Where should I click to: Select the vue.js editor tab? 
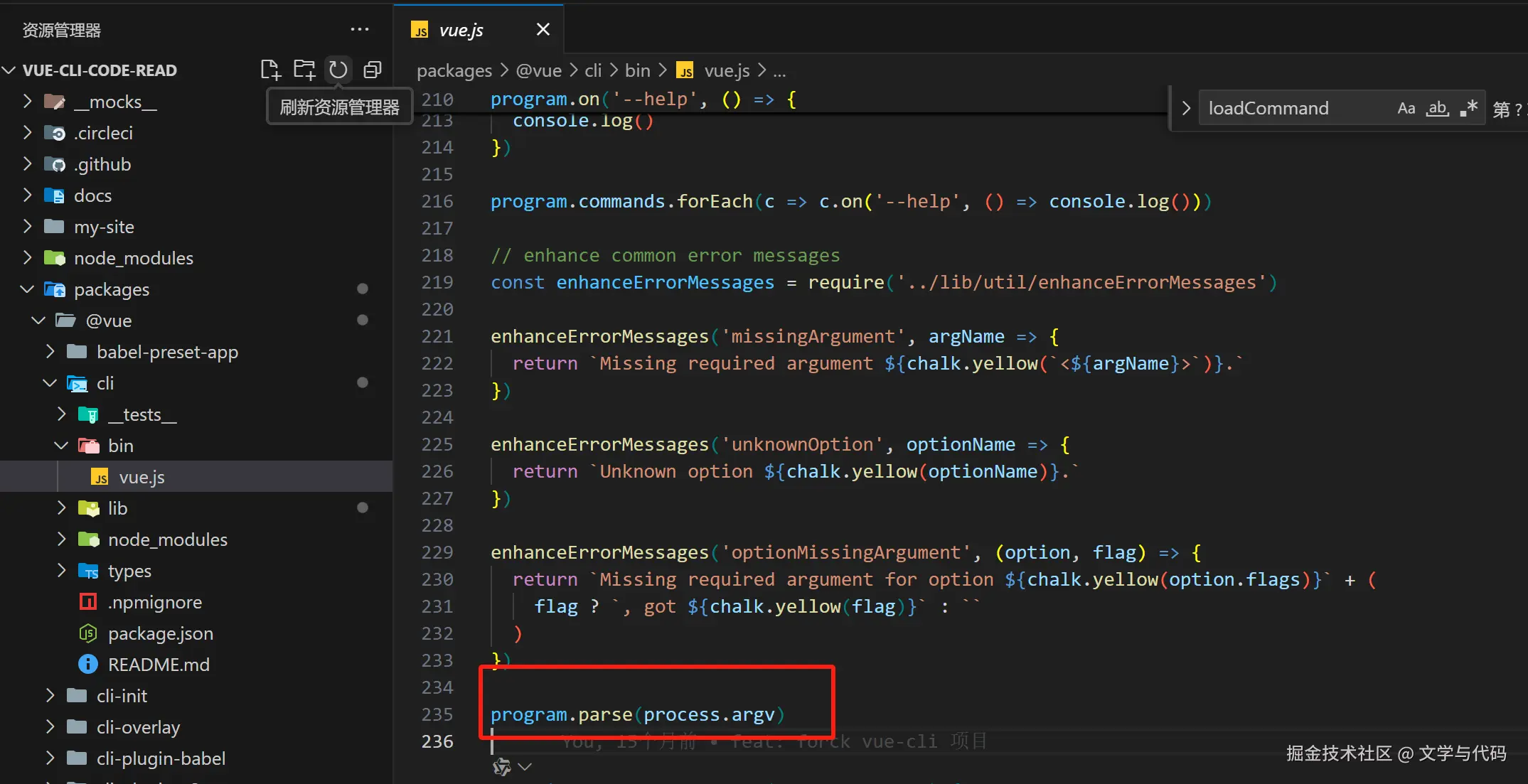[461, 30]
